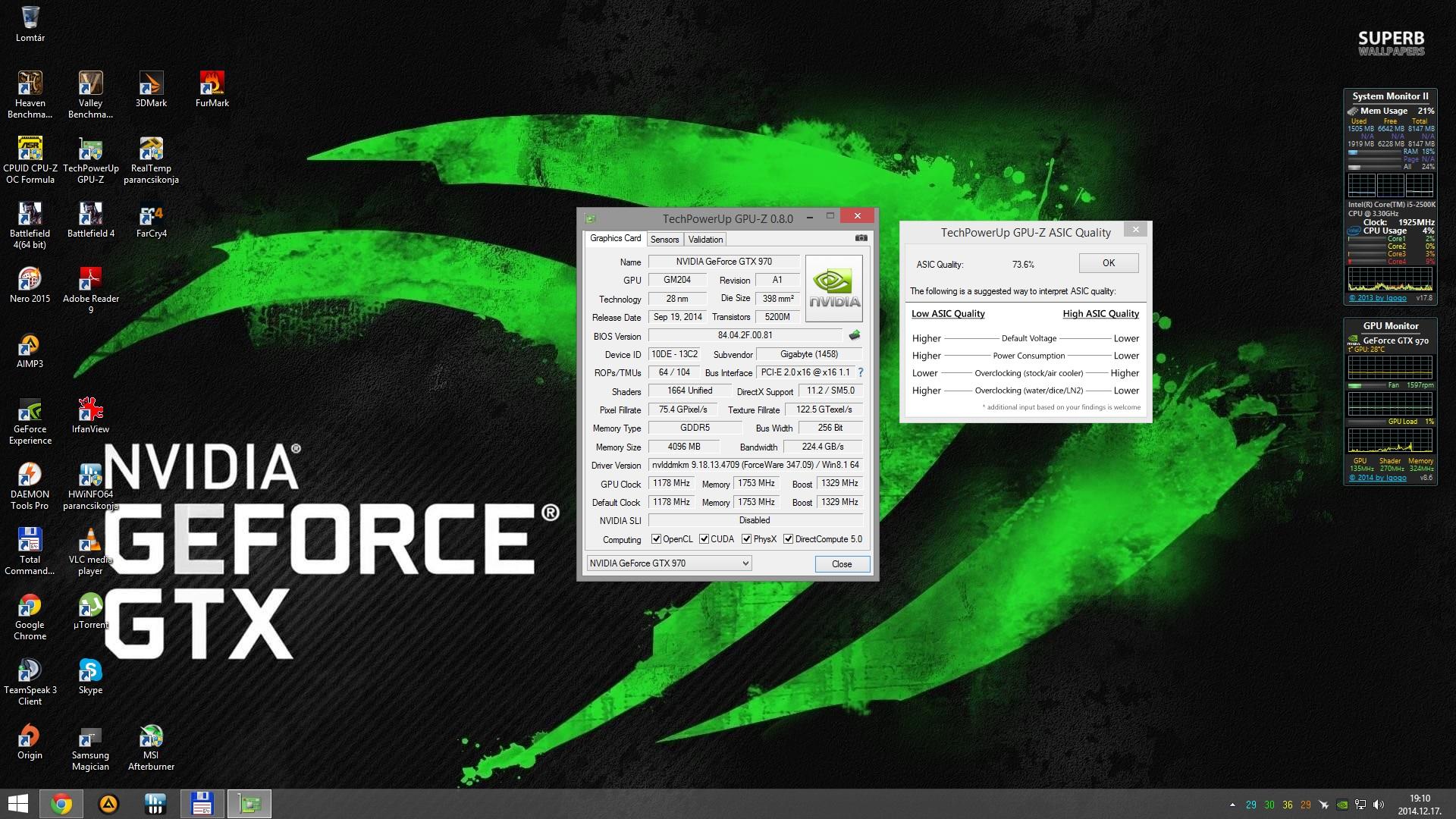Screen dimensions: 1456x819
Task: Expand the NVIDIA GeForce GTX 970 GPU dropdown
Action: [669, 563]
